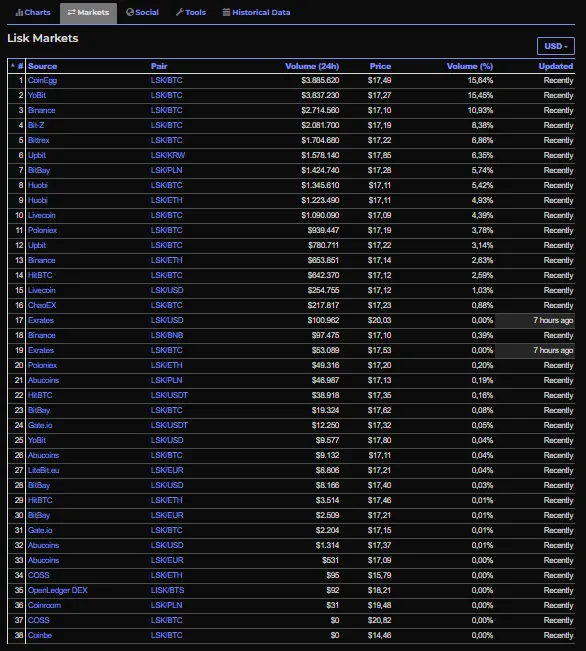The image size is (586, 651).
Task: Open Huobi link in row 8
Action: point(38,185)
